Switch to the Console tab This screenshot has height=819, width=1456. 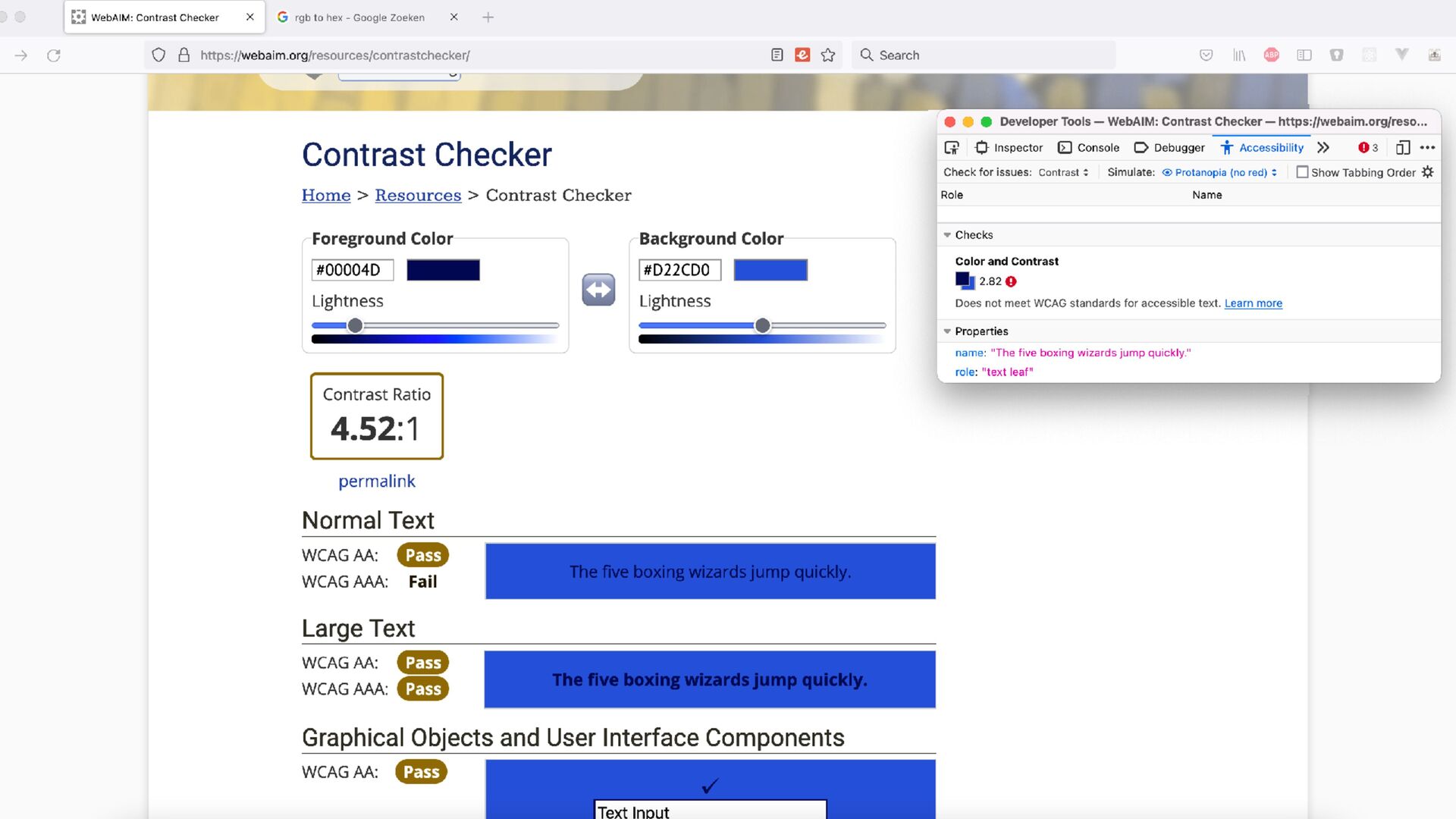[1088, 148]
